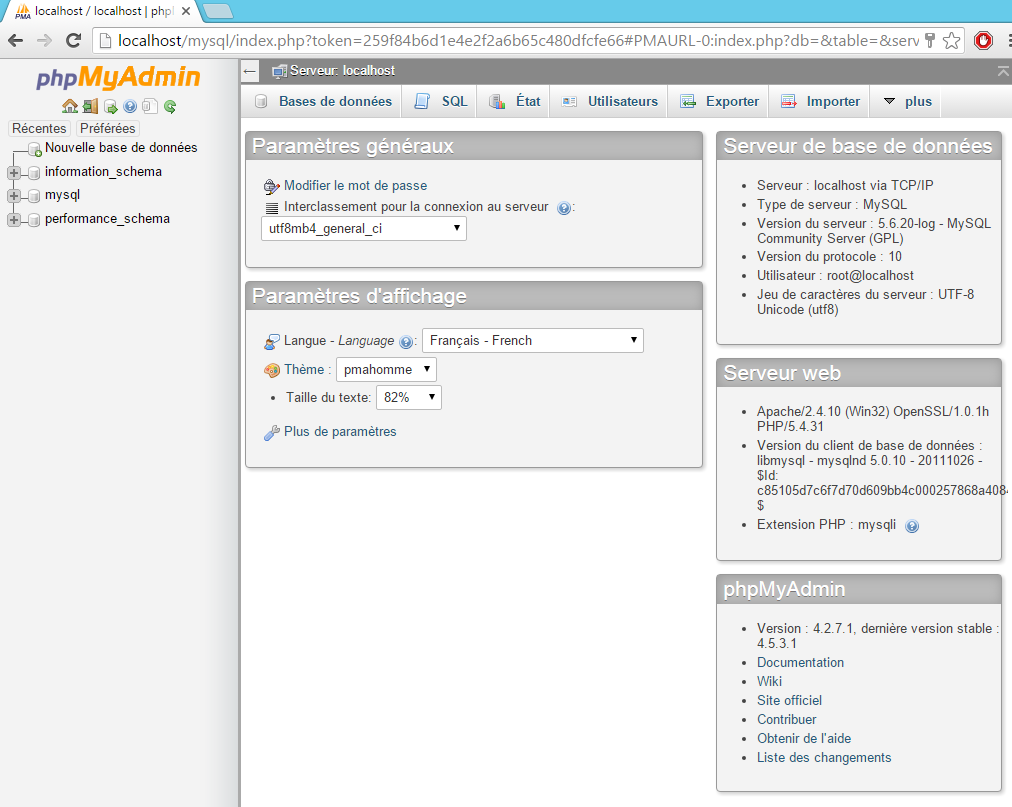Open the plus dropdown menu tab
The image size is (1012, 807).
coord(907,101)
